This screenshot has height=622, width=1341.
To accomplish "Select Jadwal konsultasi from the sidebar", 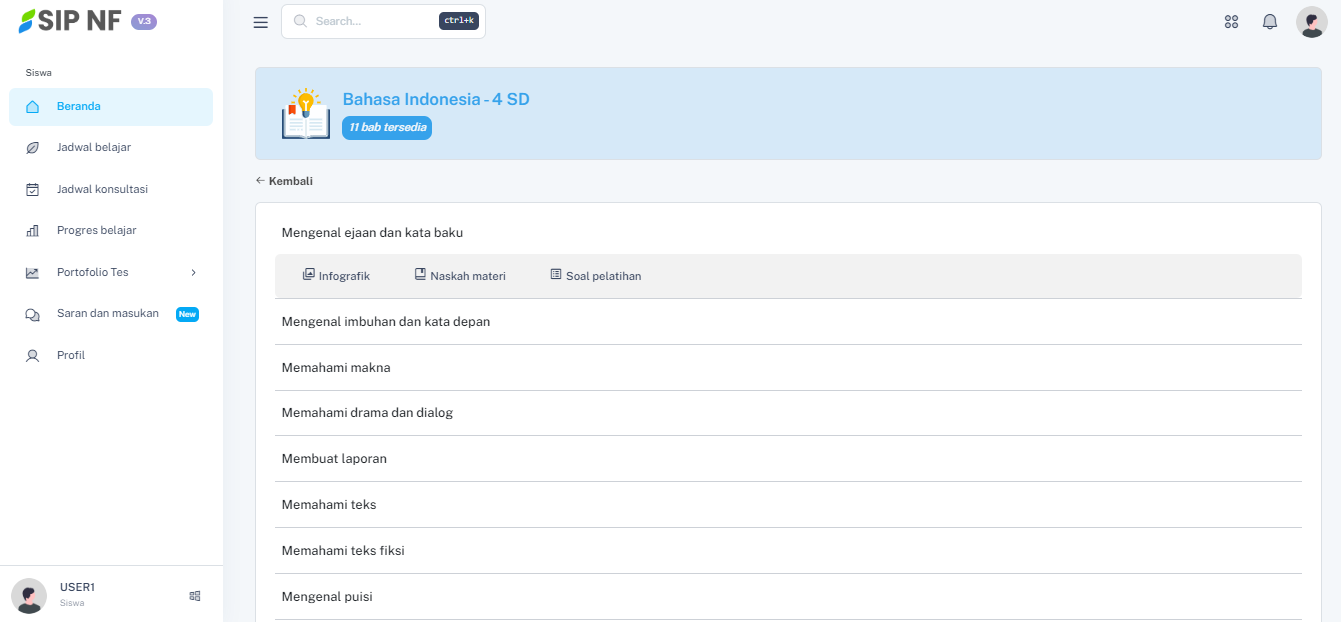I will point(102,189).
